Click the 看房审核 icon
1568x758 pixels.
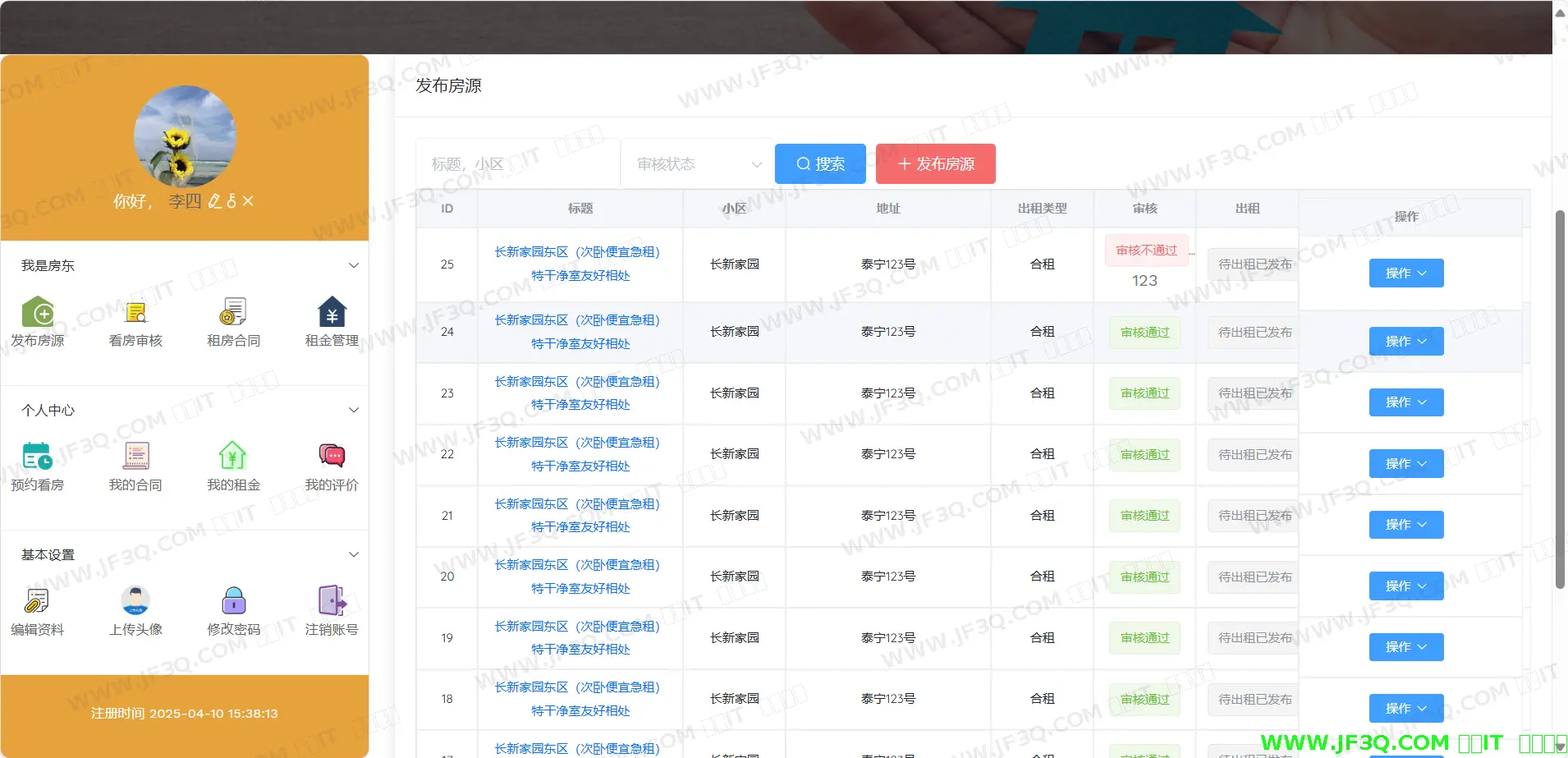(135, 313)
